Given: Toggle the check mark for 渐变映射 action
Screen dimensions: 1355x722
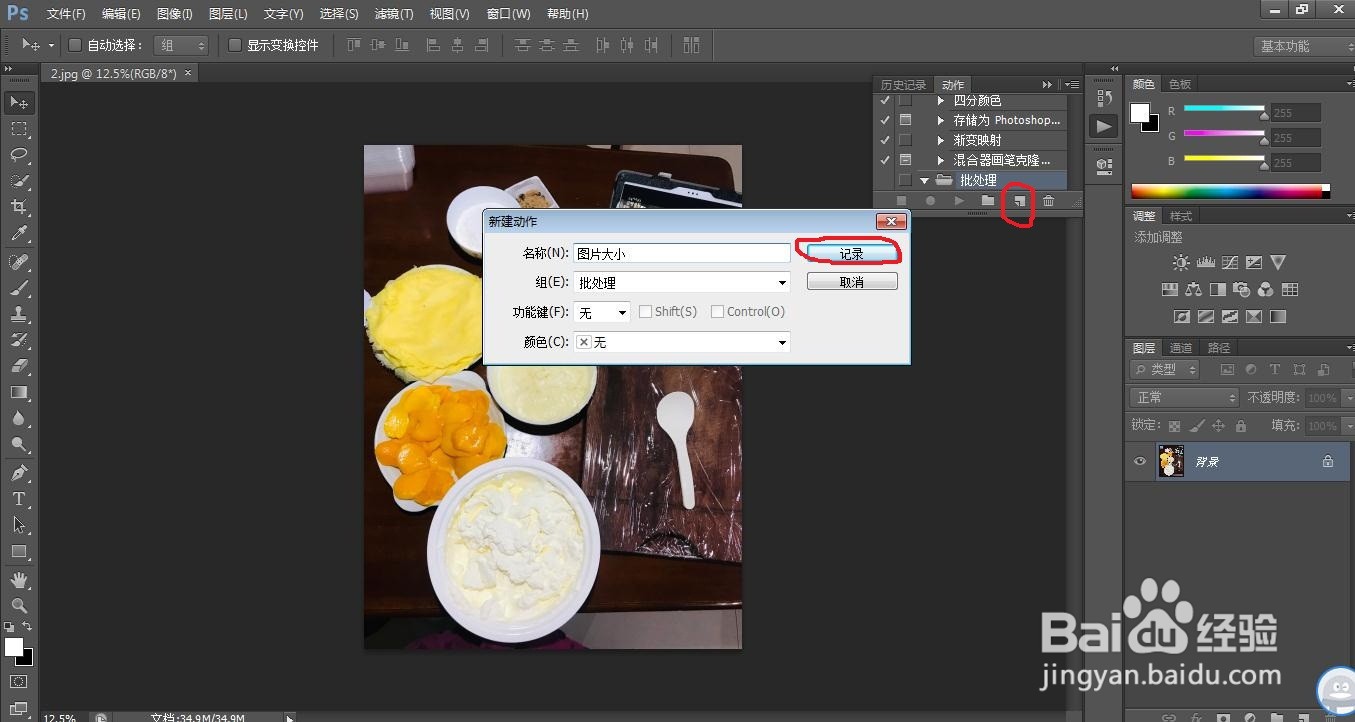Looking at the screenshot, I should click(885, 140).
